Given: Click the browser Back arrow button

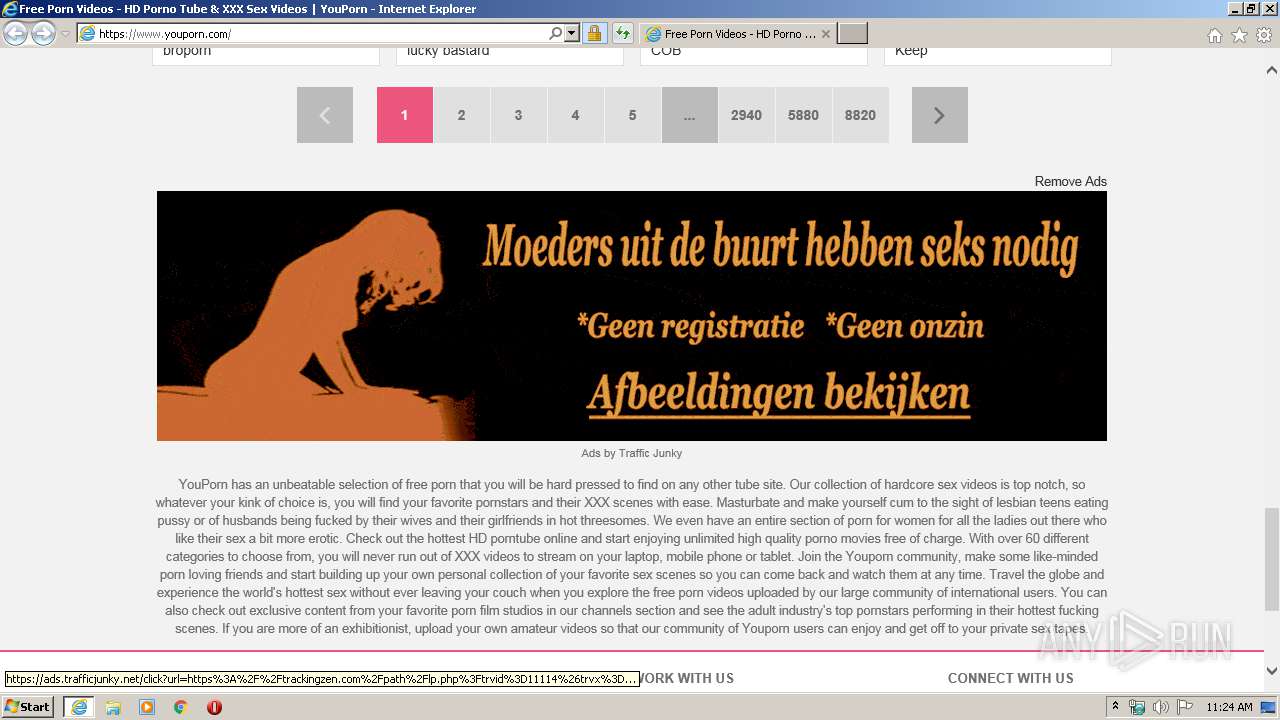Looking at the screenshot, I should [15, 34].
